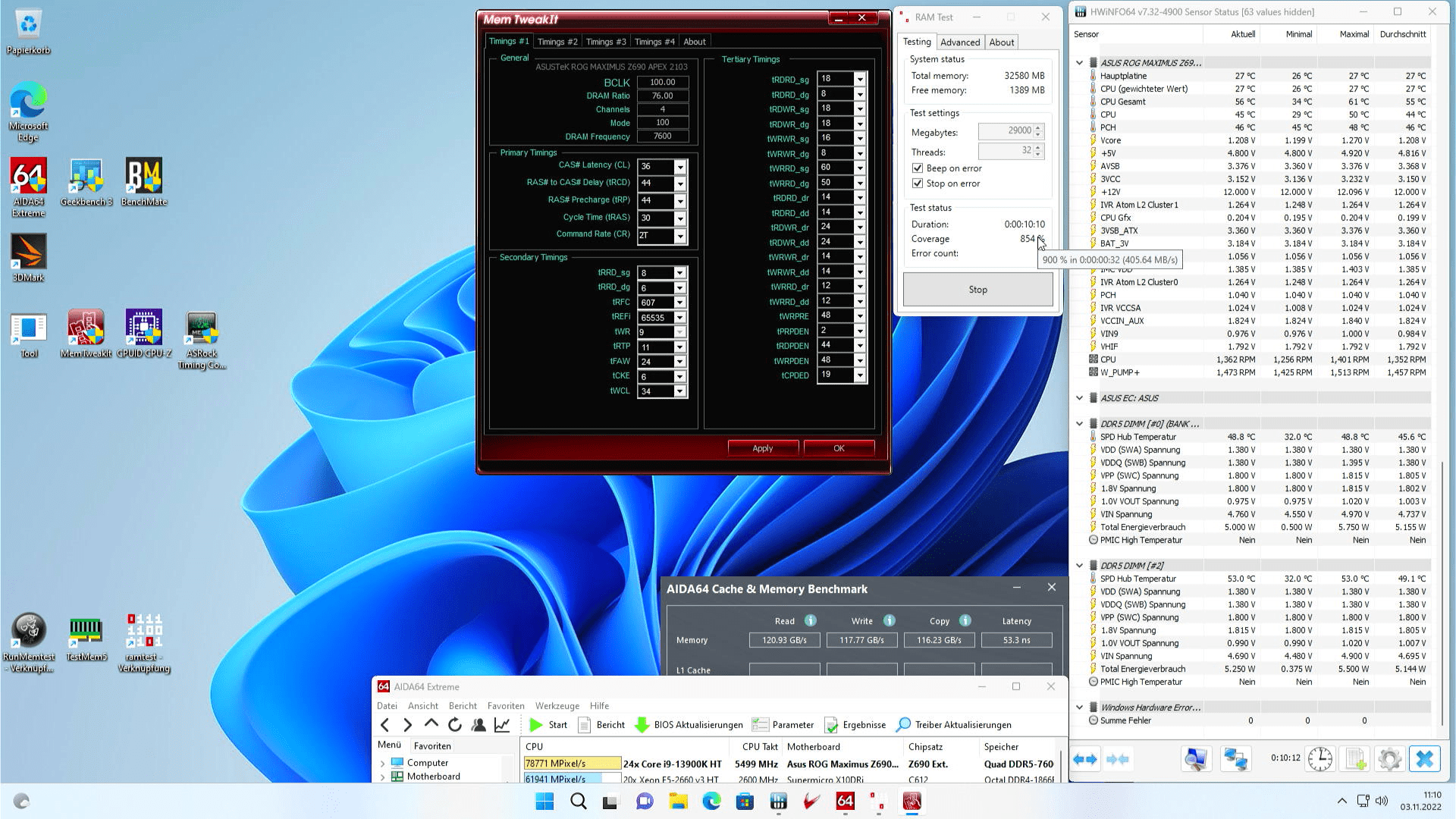Screen dimensions: 1456x819
Task: Open the Papierkorb recycle bin icon
Action: pos(29,30)
